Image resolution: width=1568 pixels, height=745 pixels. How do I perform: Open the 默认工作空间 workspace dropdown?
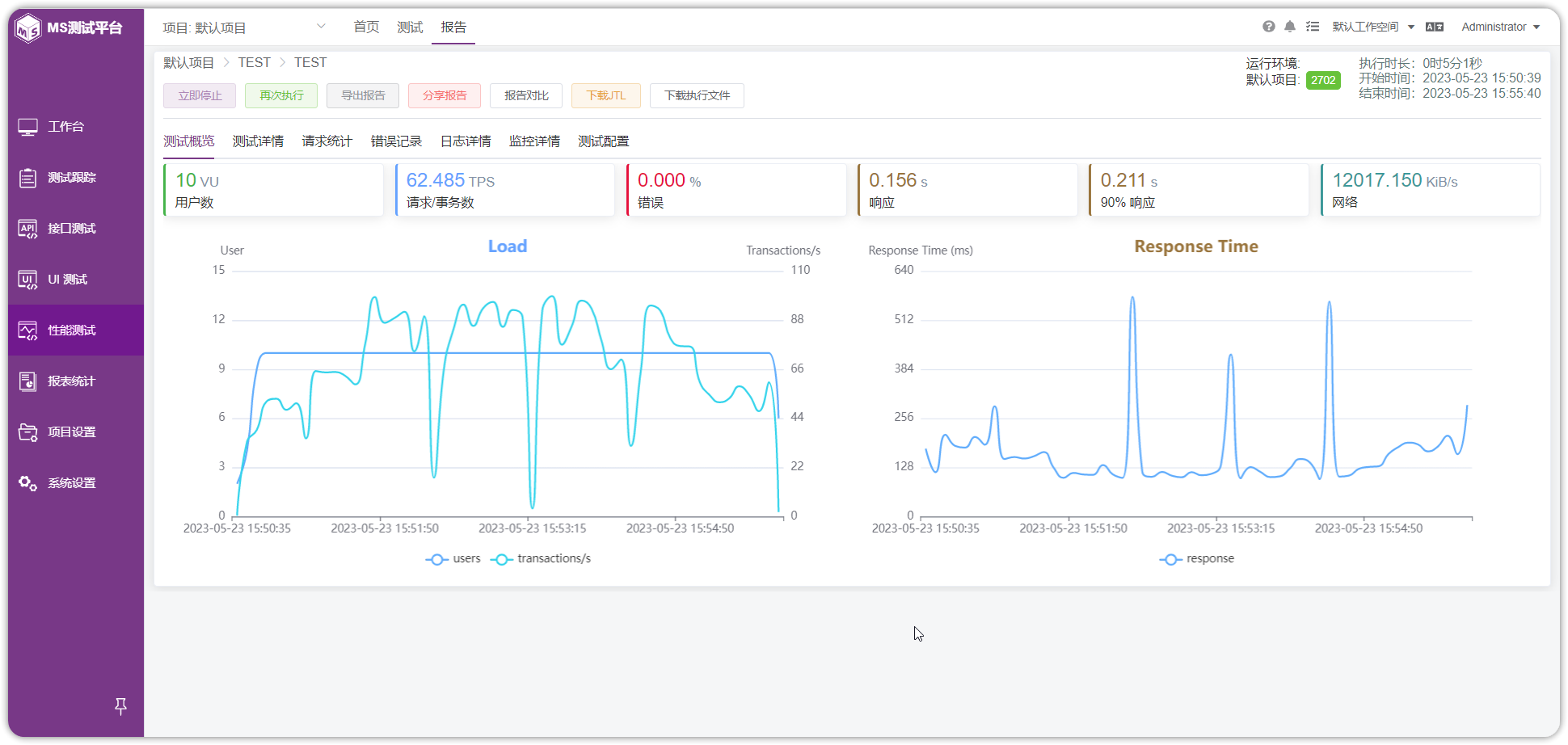[x=1373, y=27]
